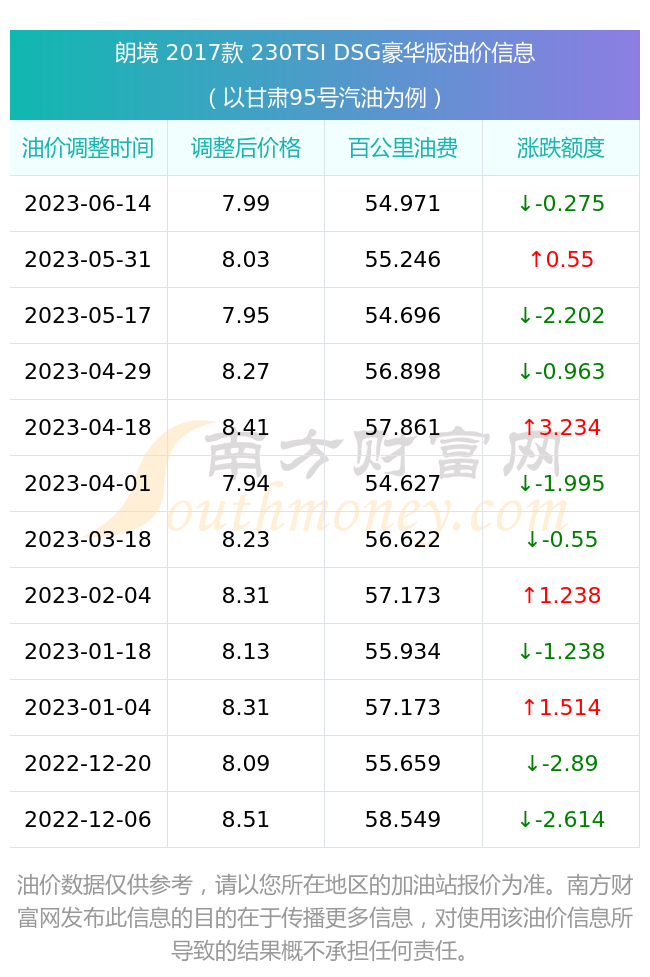
Task: Select the column header '百公里油费'
Action: 403,148
